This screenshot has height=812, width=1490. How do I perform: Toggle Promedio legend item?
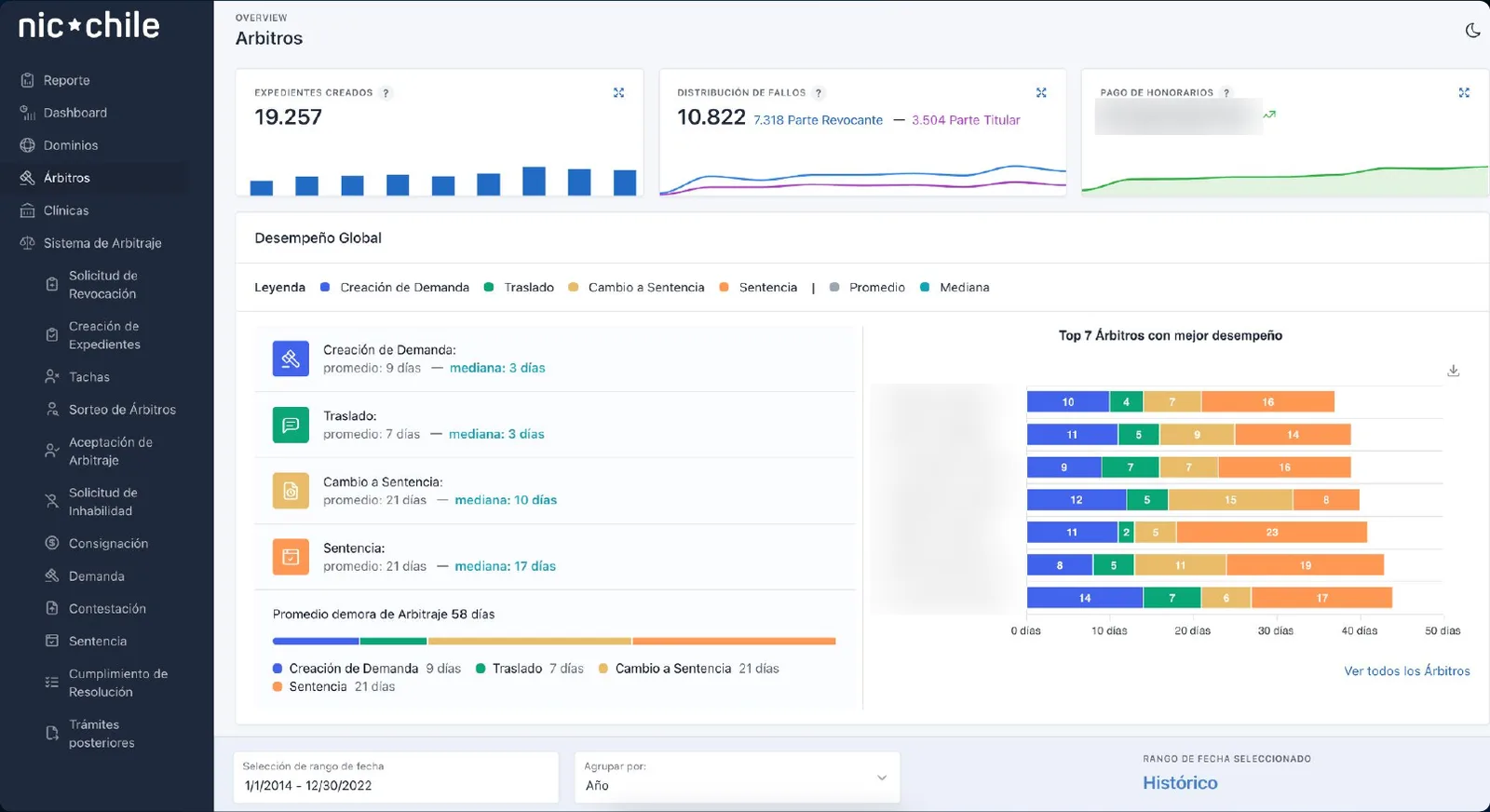point(867,288)
